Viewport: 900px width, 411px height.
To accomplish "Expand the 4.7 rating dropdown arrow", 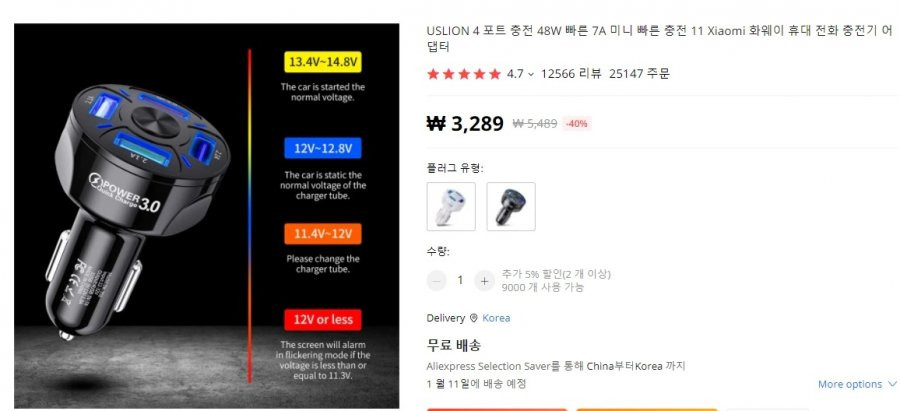I will click(531, 74).
